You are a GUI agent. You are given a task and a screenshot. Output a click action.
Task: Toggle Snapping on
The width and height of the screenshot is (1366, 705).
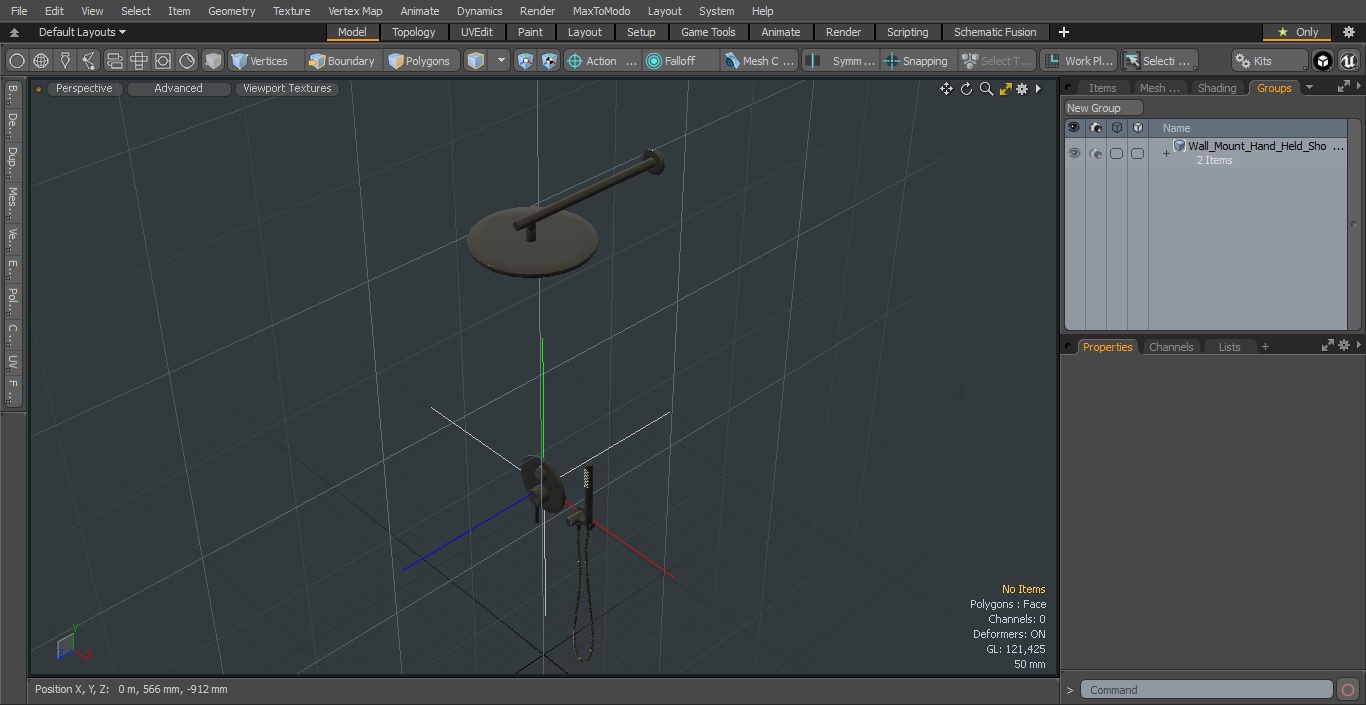(x=916, y=61)
